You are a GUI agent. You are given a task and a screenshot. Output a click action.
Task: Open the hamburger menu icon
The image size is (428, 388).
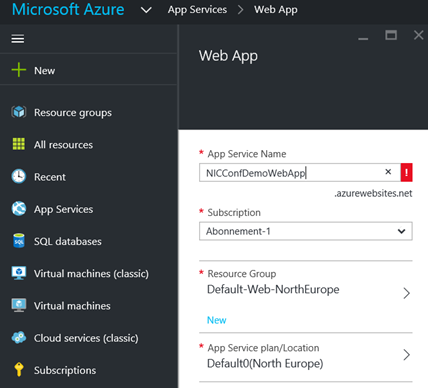click(18, 39)
